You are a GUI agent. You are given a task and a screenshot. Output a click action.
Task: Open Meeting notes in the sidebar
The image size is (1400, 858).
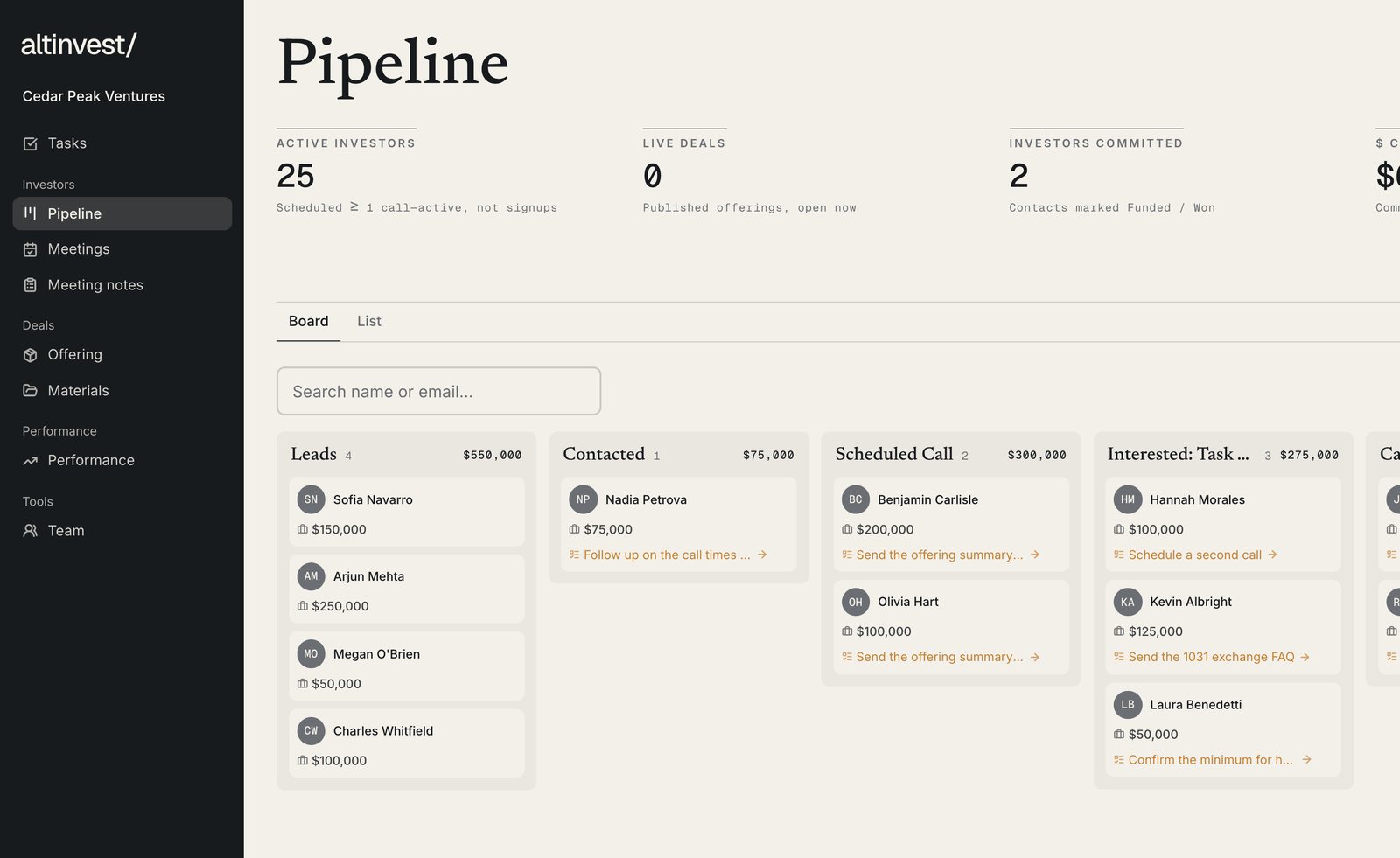[122, 285]
